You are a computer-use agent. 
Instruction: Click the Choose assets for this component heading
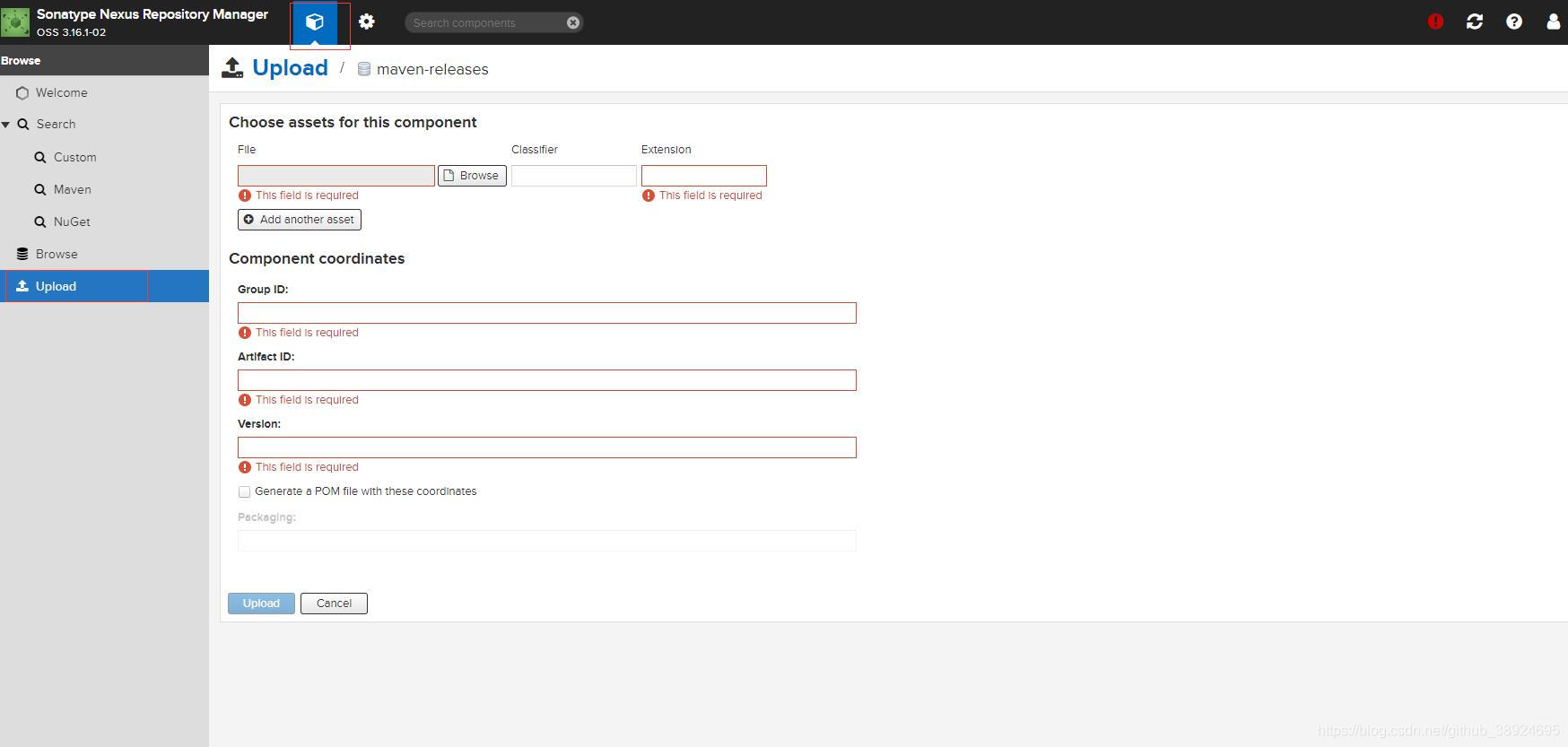coord(353,122)
